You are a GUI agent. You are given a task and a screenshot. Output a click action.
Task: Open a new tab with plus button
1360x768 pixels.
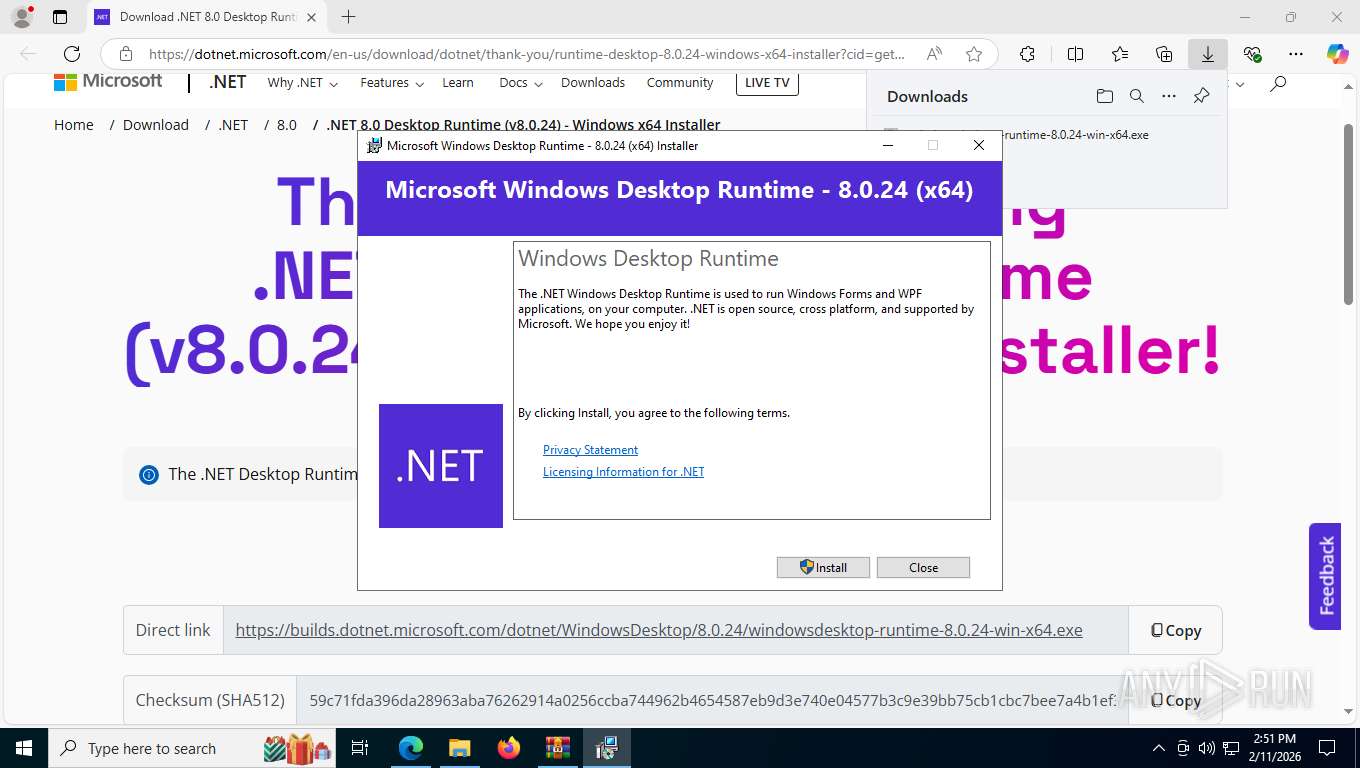[348, 17]
